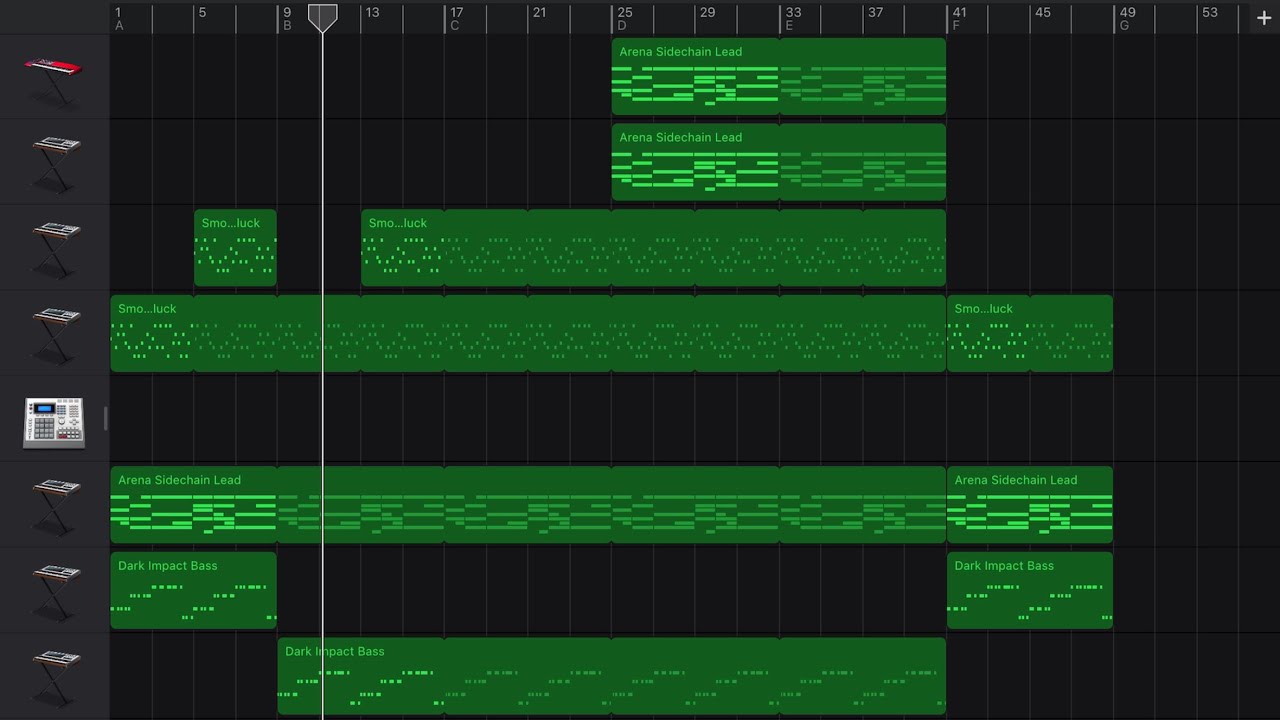This screenshot has height=720, width=1280.
Task: Select the Smo...luck region starting at bar 13
Action: (653, 248)
